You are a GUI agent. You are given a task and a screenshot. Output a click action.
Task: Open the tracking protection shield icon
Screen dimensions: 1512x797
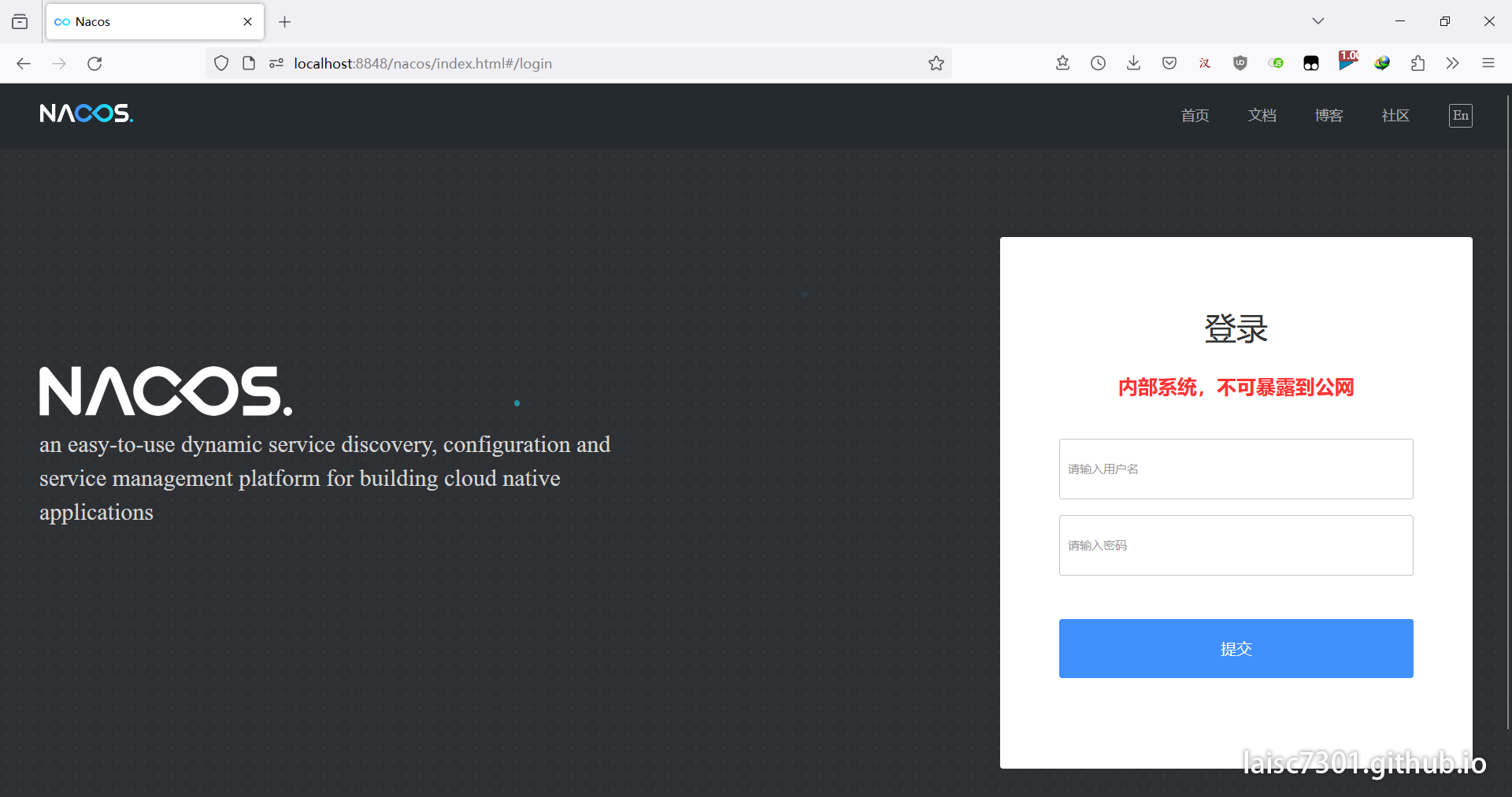tap(221, 64)
